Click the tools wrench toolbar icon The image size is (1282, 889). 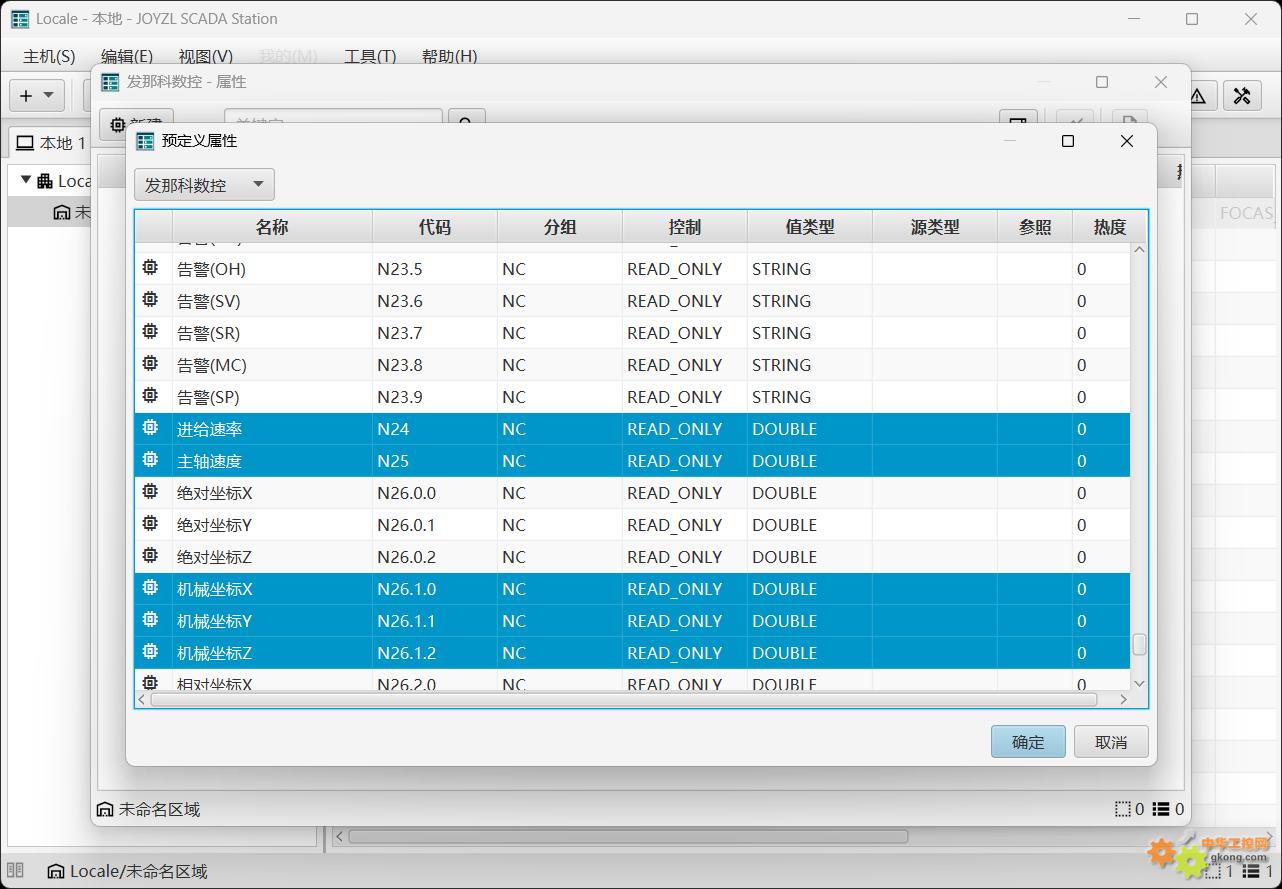click(x=1242, y=96)
